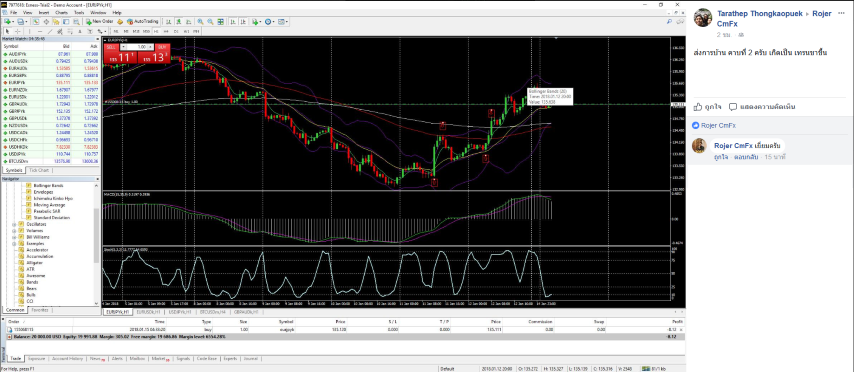Open the Tick Chart tab
Screen dimensions: 854x372
38,170
